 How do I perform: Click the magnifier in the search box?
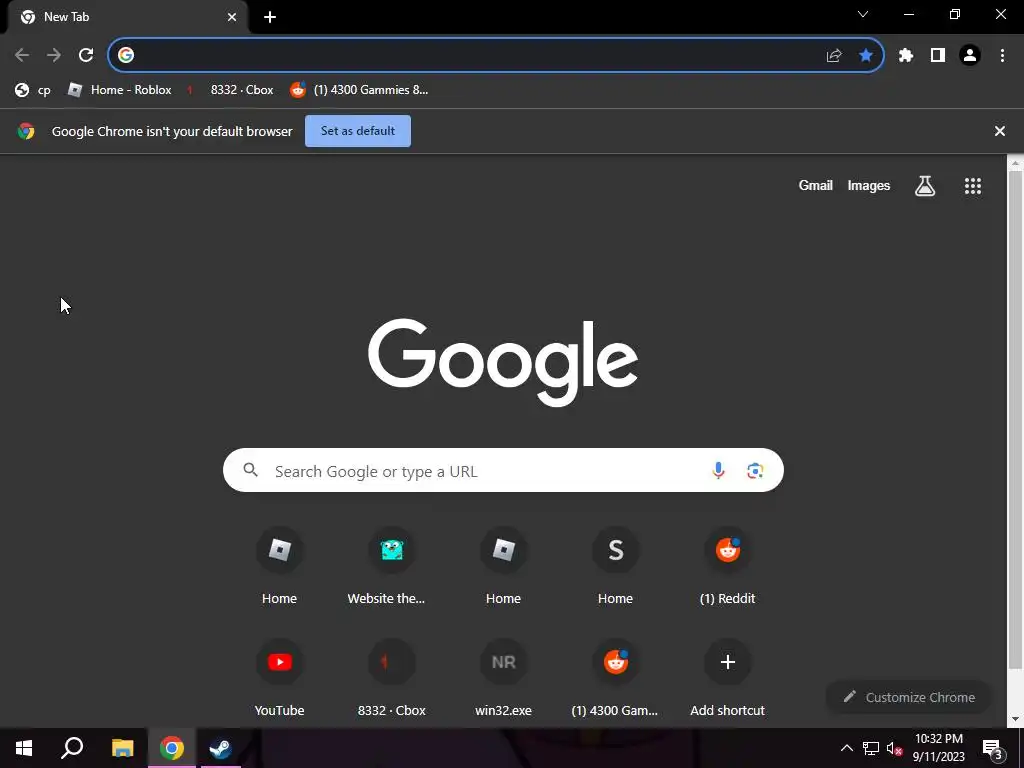point(251,470)
